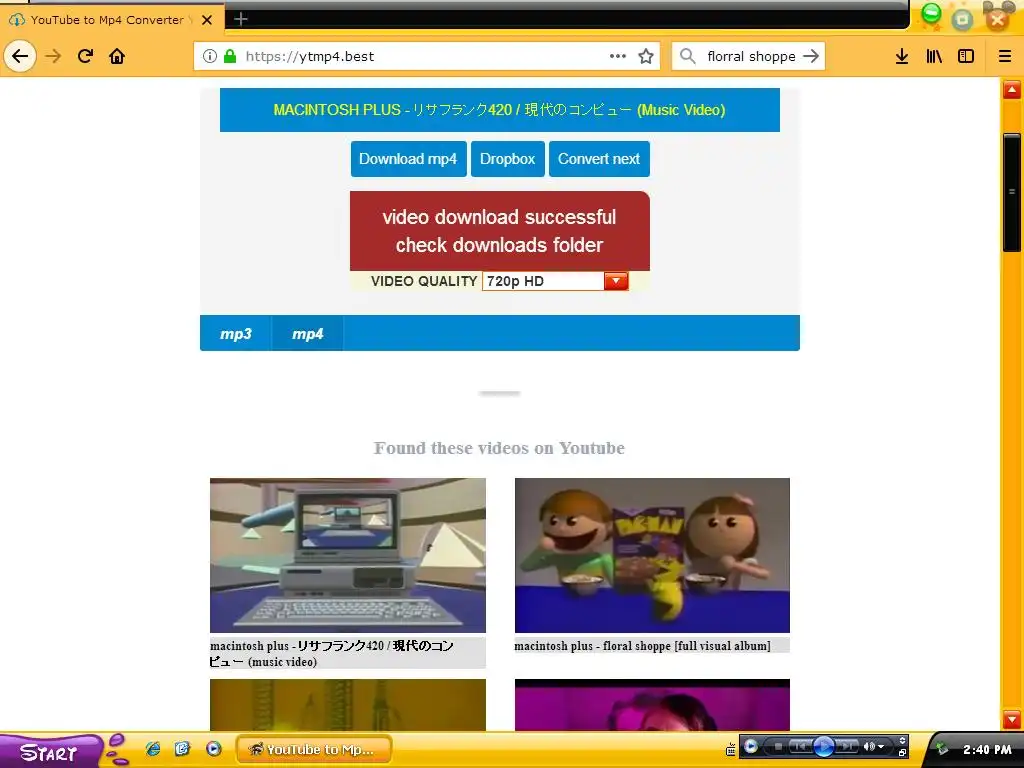Show site information with the info icon
The width and height of the screenshot is (1024, 768).
click(x=210, y=56)
